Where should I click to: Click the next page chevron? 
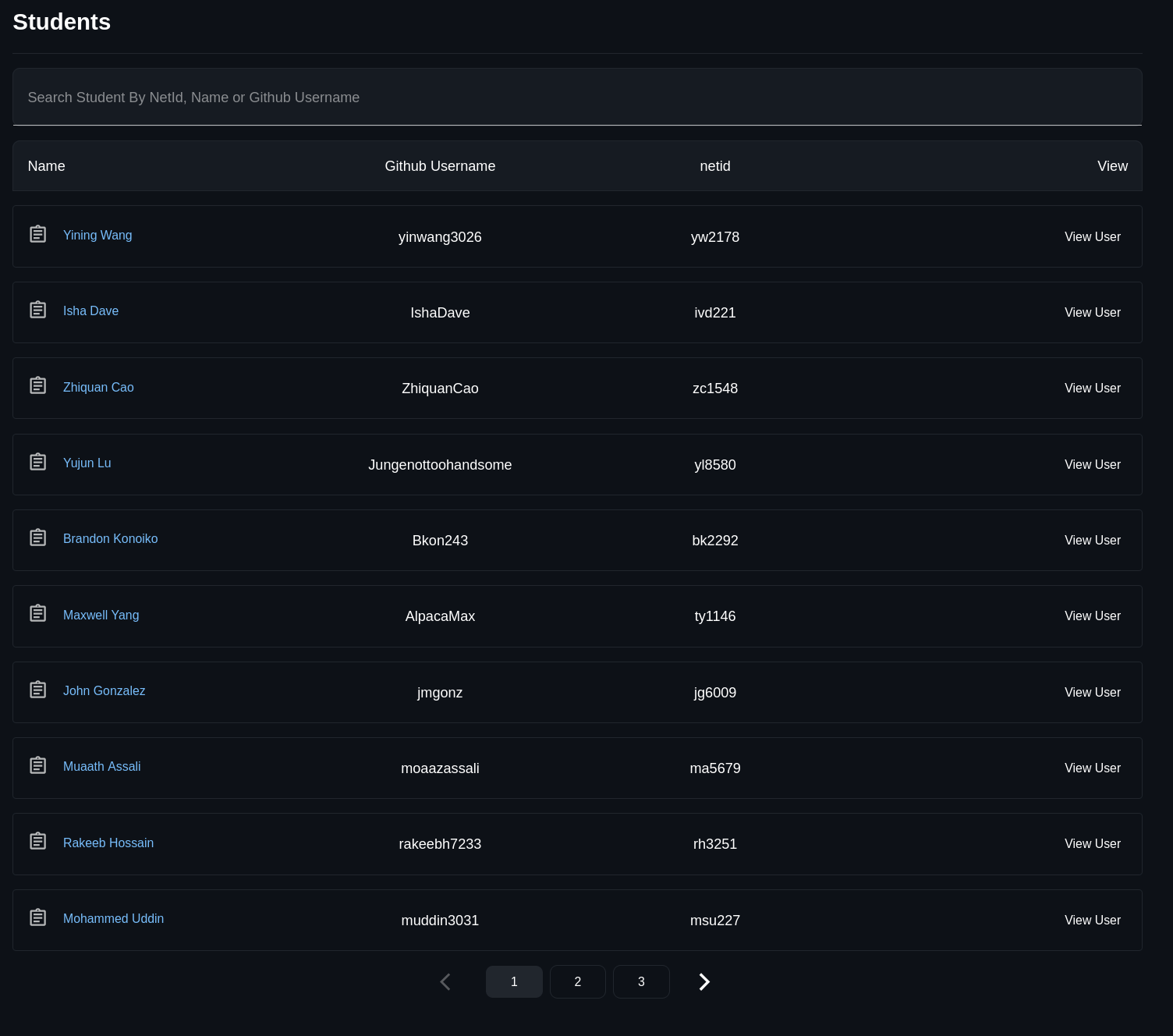pyautogui.click(x=703, y=981)
